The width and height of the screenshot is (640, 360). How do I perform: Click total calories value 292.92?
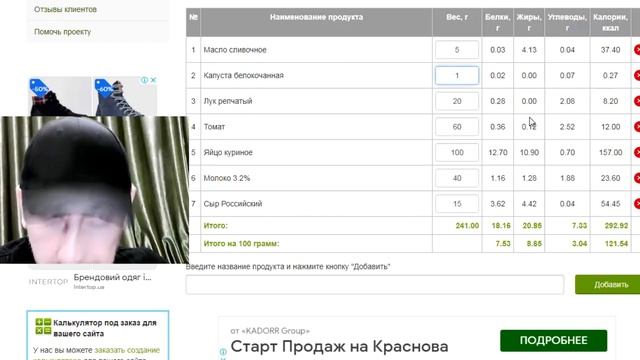pos(616,225)
